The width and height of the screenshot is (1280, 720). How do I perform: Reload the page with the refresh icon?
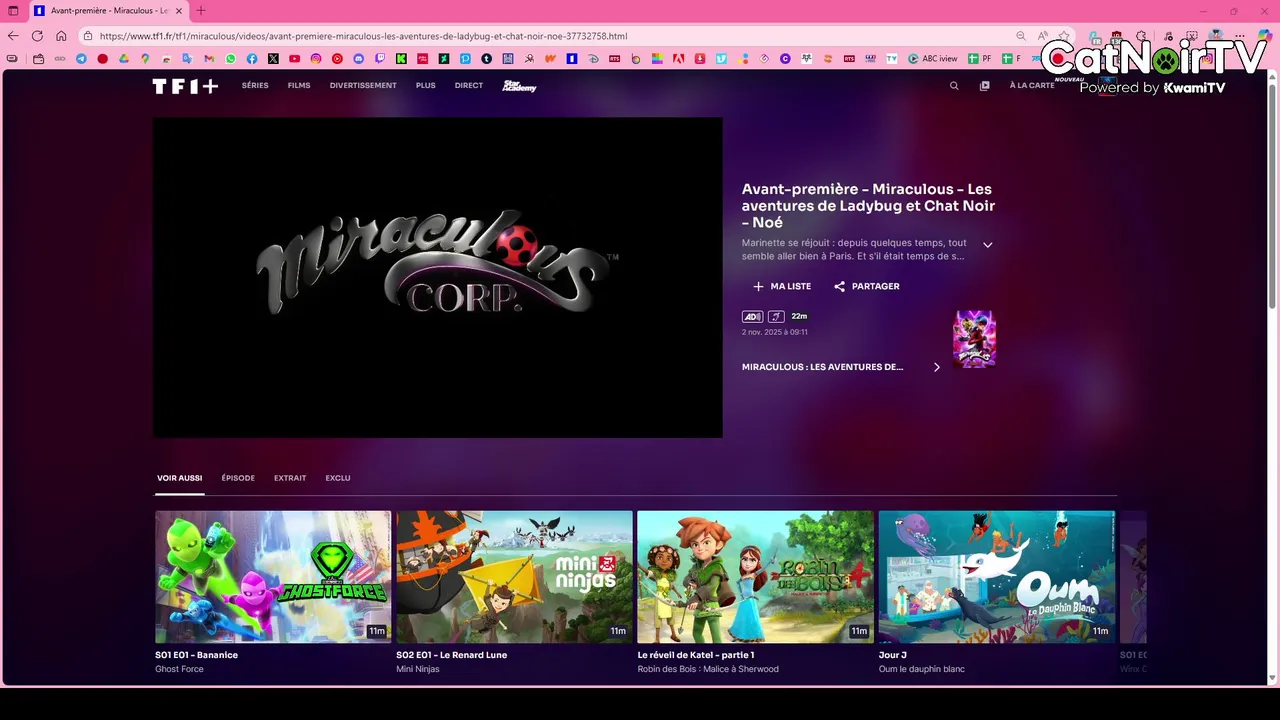pyautogui.click(x=37, y=36)
